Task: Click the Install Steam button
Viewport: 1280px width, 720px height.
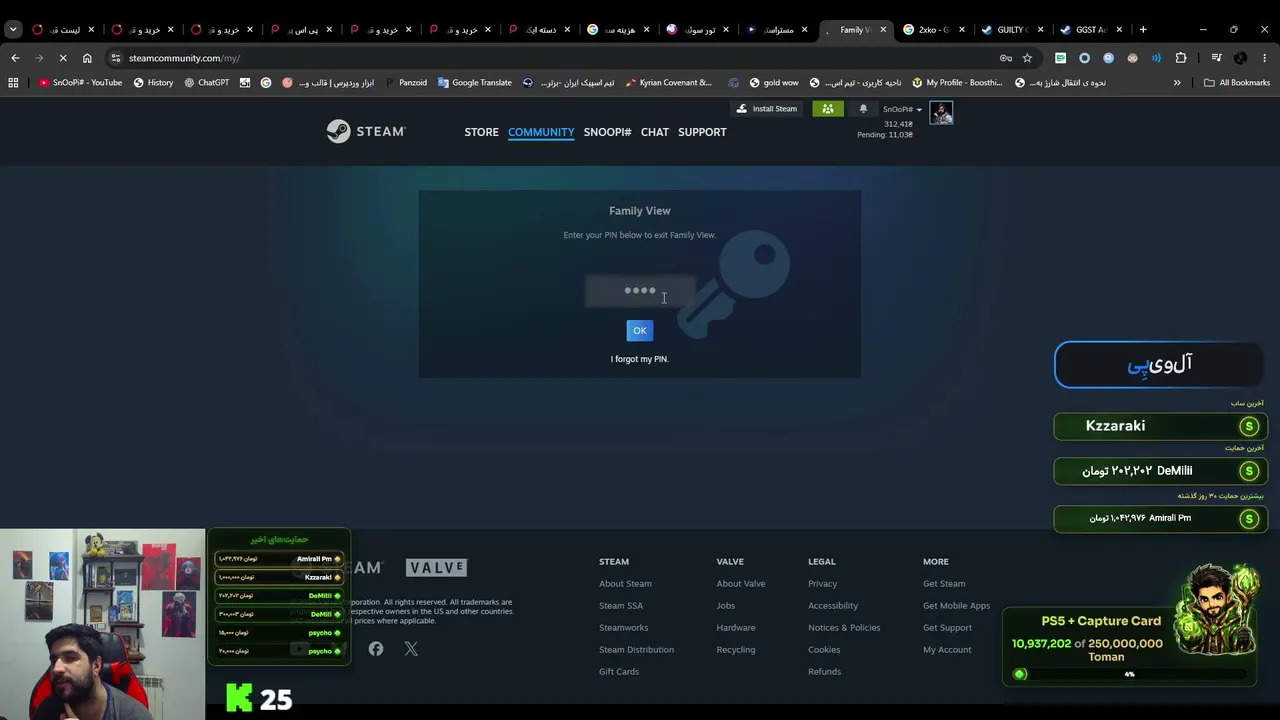Action: click(766, 108)
